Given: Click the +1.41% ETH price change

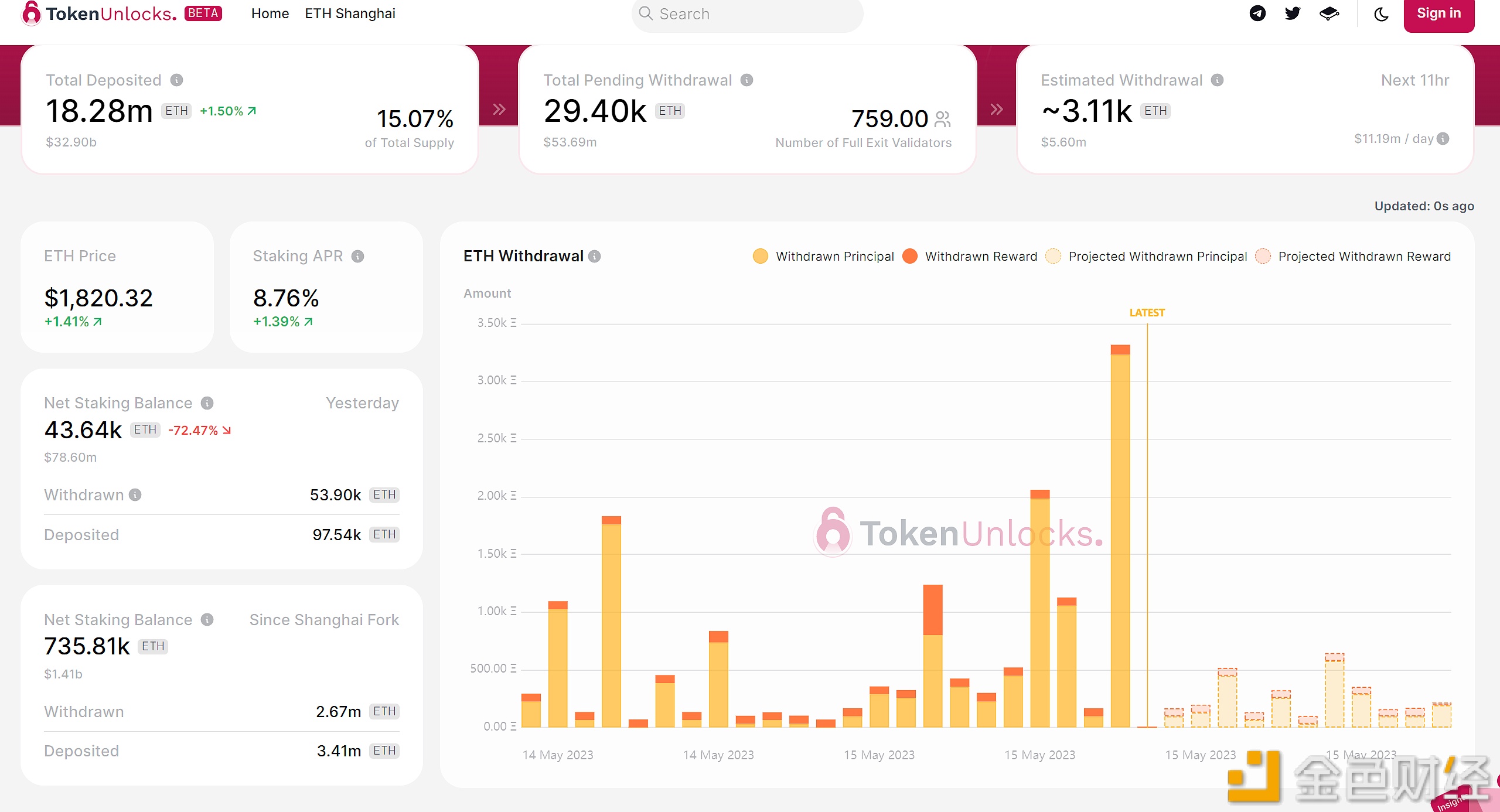Looking at the screenshot, I should [73, 322].
